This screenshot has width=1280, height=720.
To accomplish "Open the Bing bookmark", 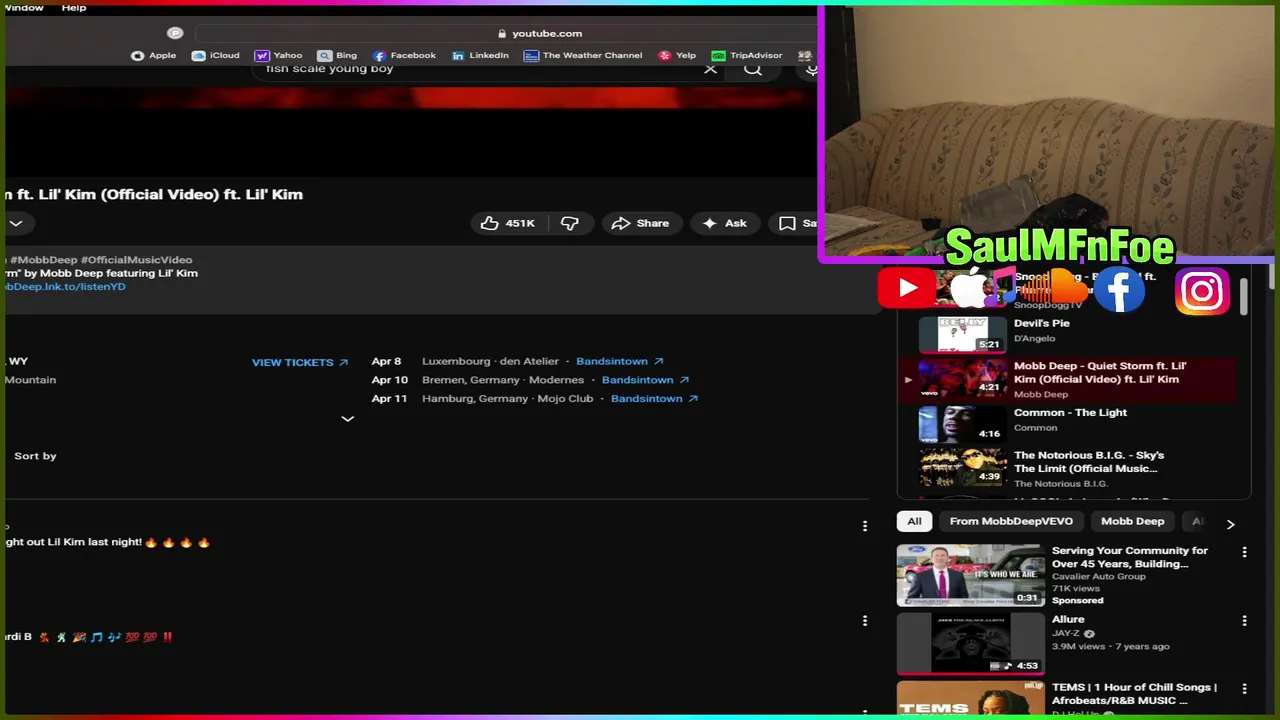I will (337, 56).
